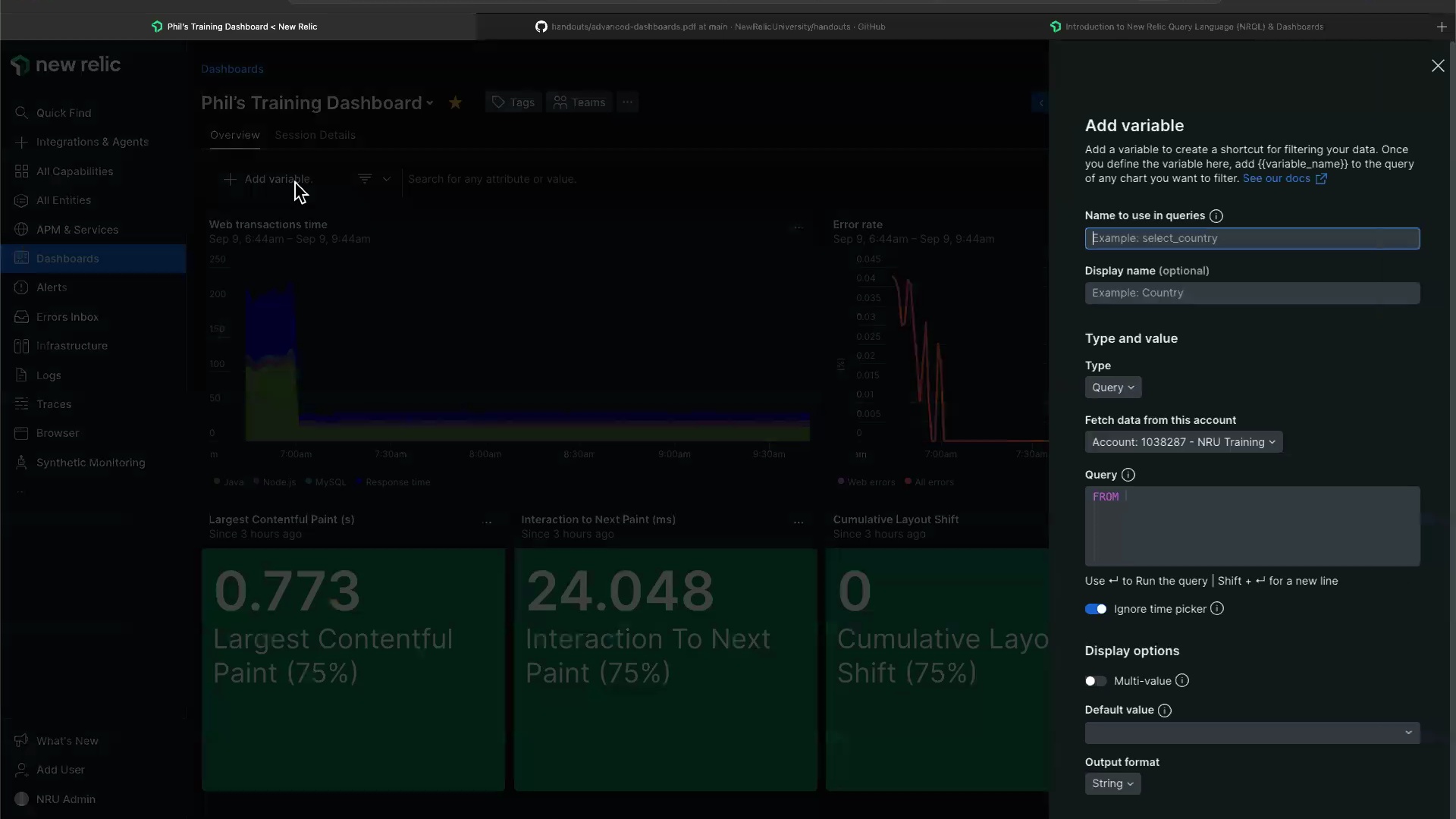Click the info icon beside Multi-value
This screenshot has height=819, width=1456.
click(x=1182, y=681)
